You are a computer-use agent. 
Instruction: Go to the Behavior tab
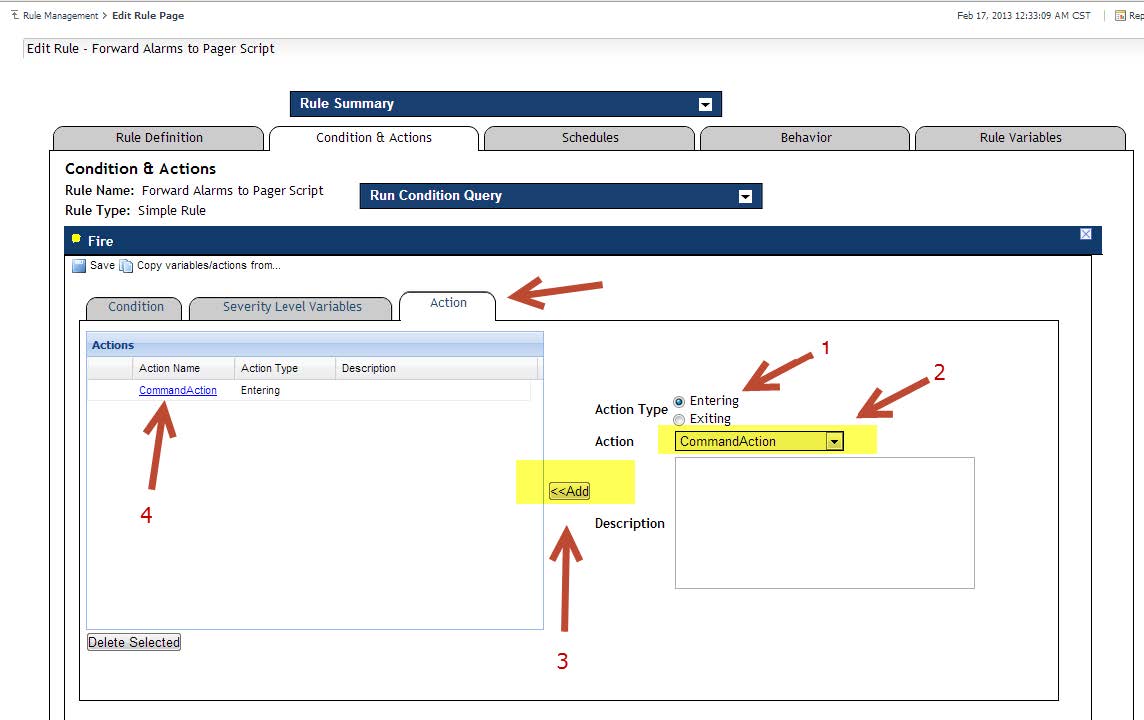(x=806, y=138)
